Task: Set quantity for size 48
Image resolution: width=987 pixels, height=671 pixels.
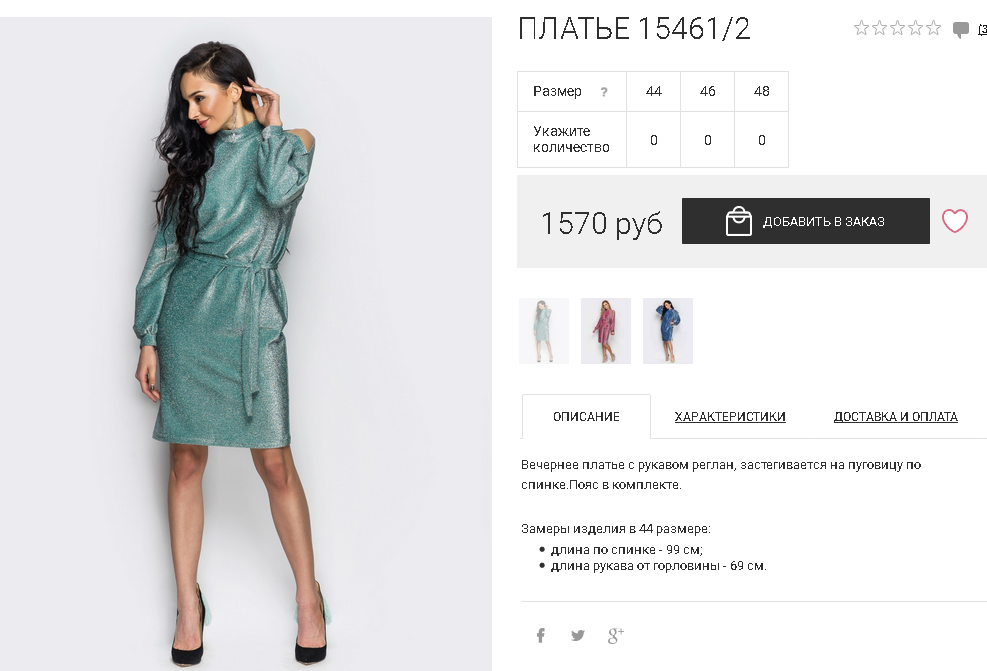Action: [x=762, y=140]
